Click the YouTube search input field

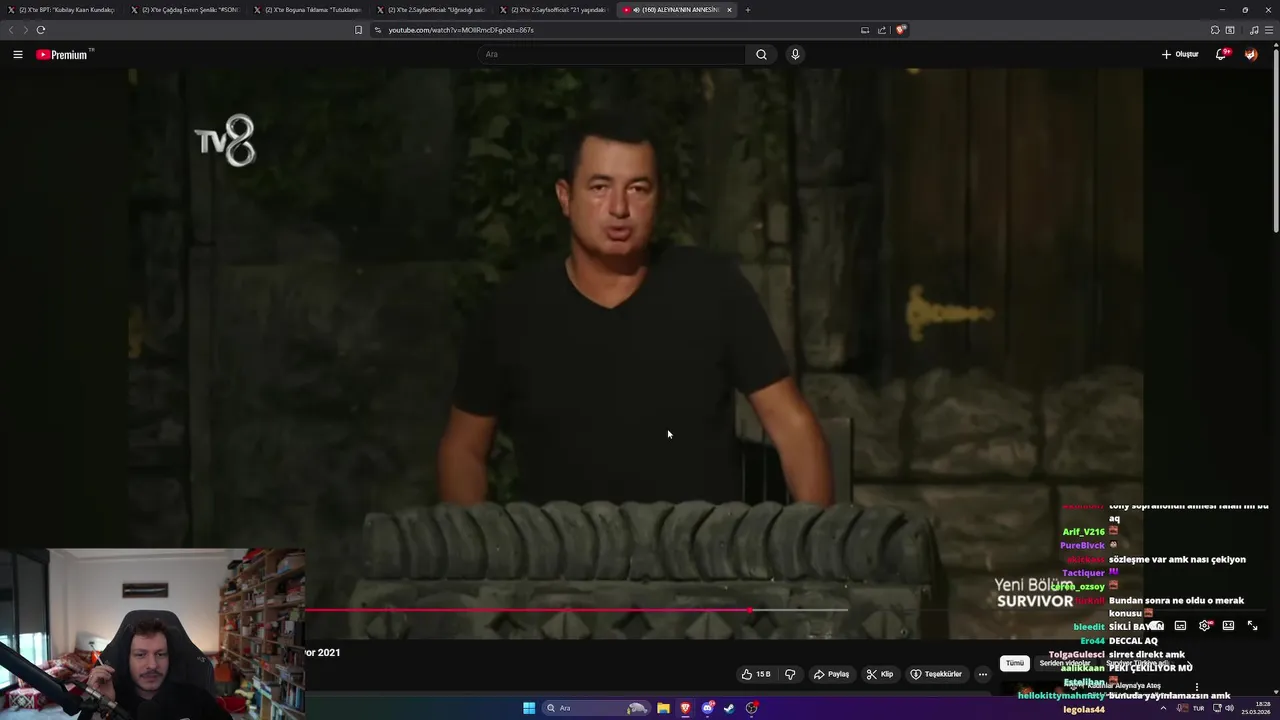[611, 54]
